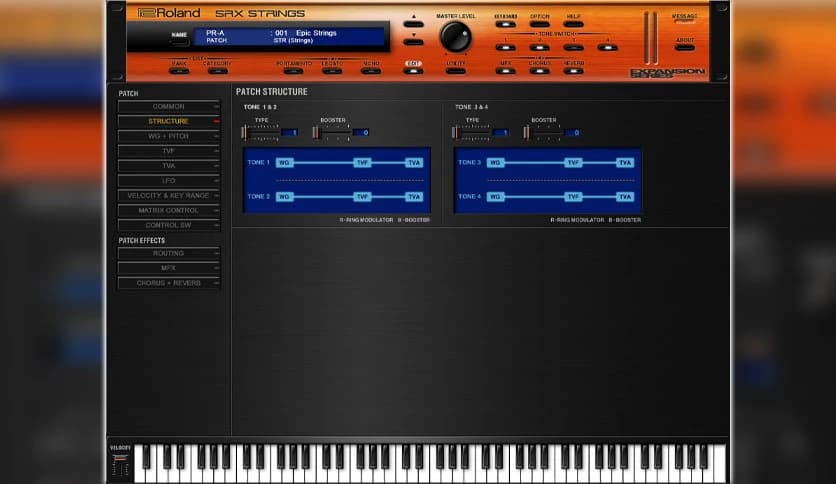This screenshot has width=836, height=484.
Task: Open the TVA page
Action: [168, 166]
